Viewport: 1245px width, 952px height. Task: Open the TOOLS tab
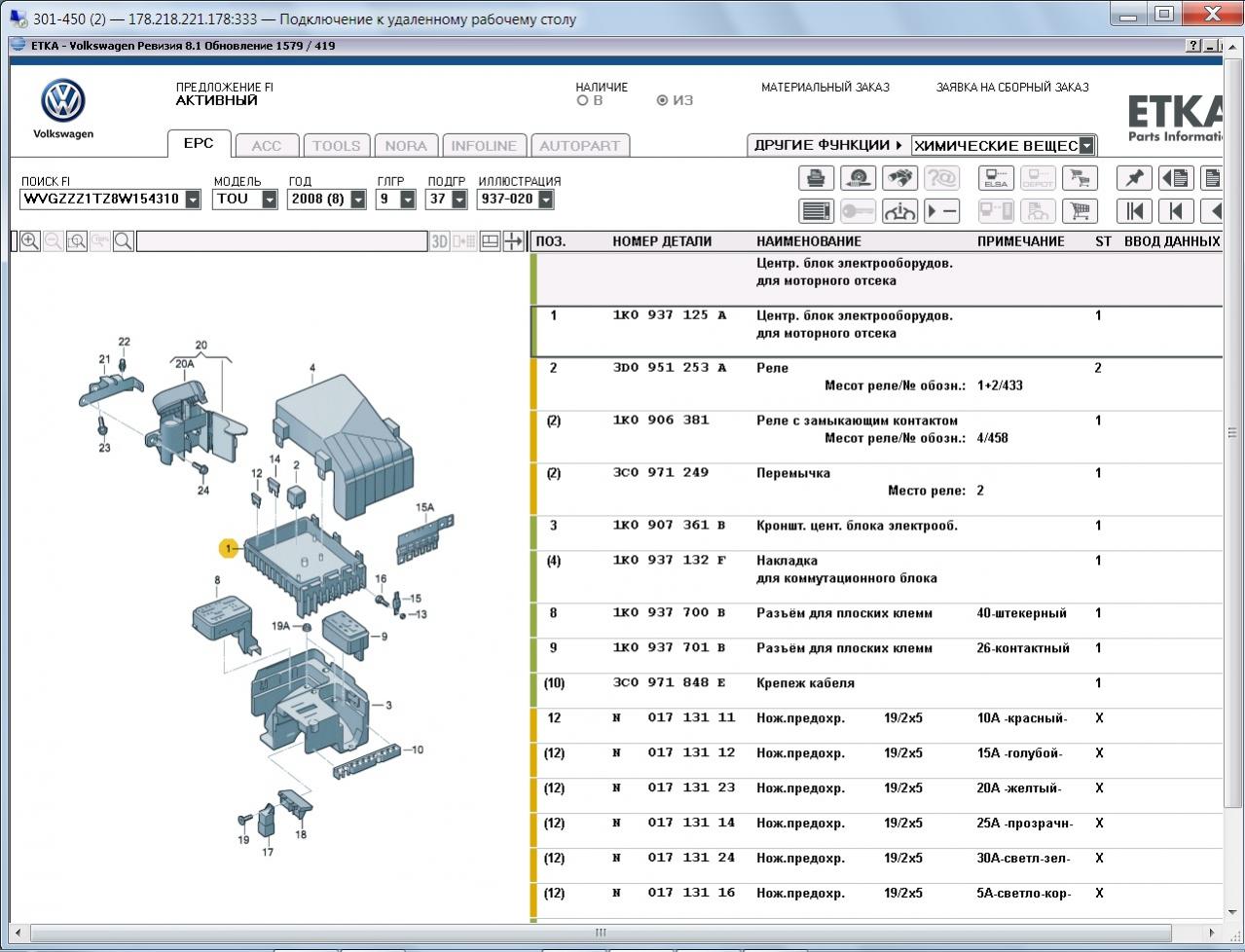coord(337,146)
